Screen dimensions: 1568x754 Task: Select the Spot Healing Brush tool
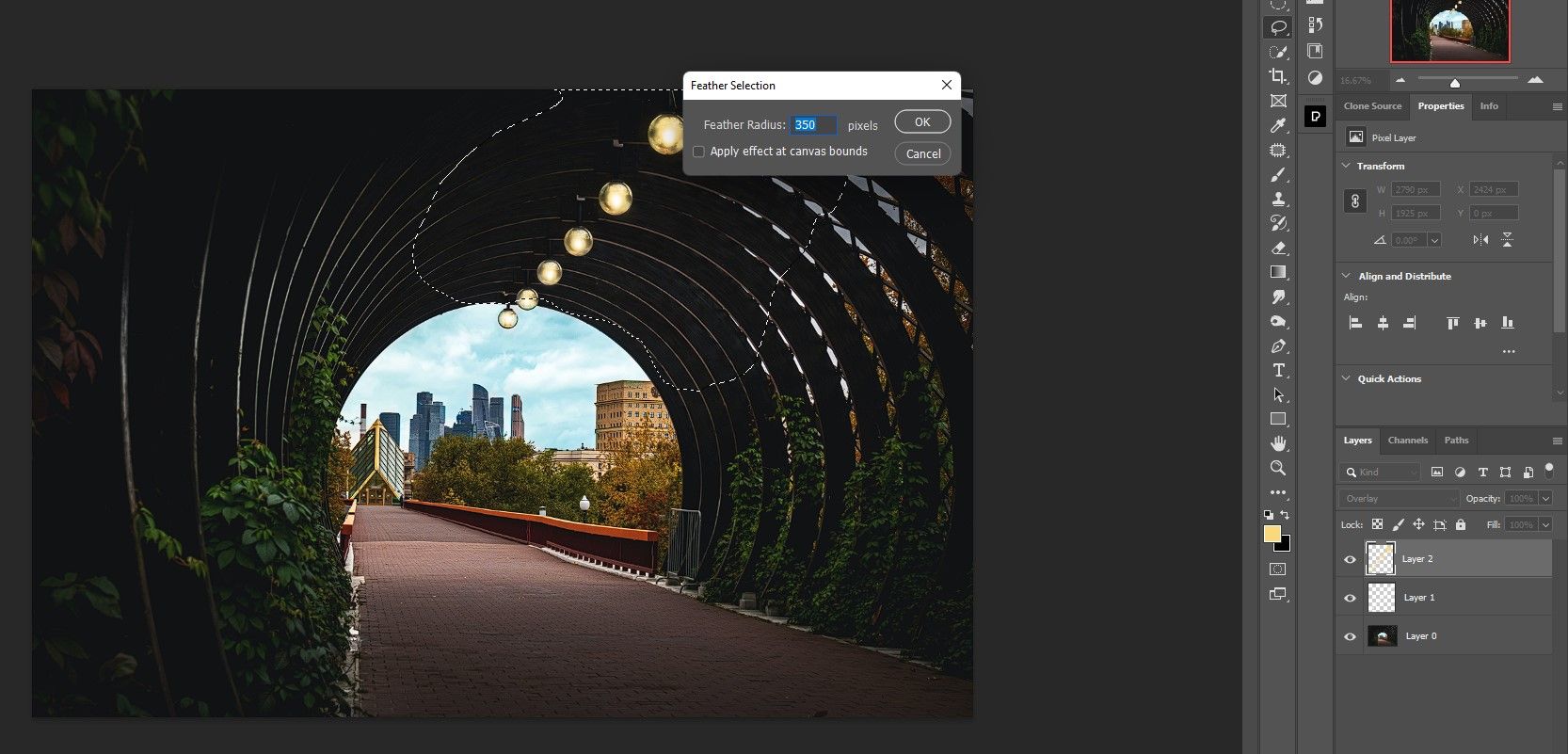coord(1278,150)
